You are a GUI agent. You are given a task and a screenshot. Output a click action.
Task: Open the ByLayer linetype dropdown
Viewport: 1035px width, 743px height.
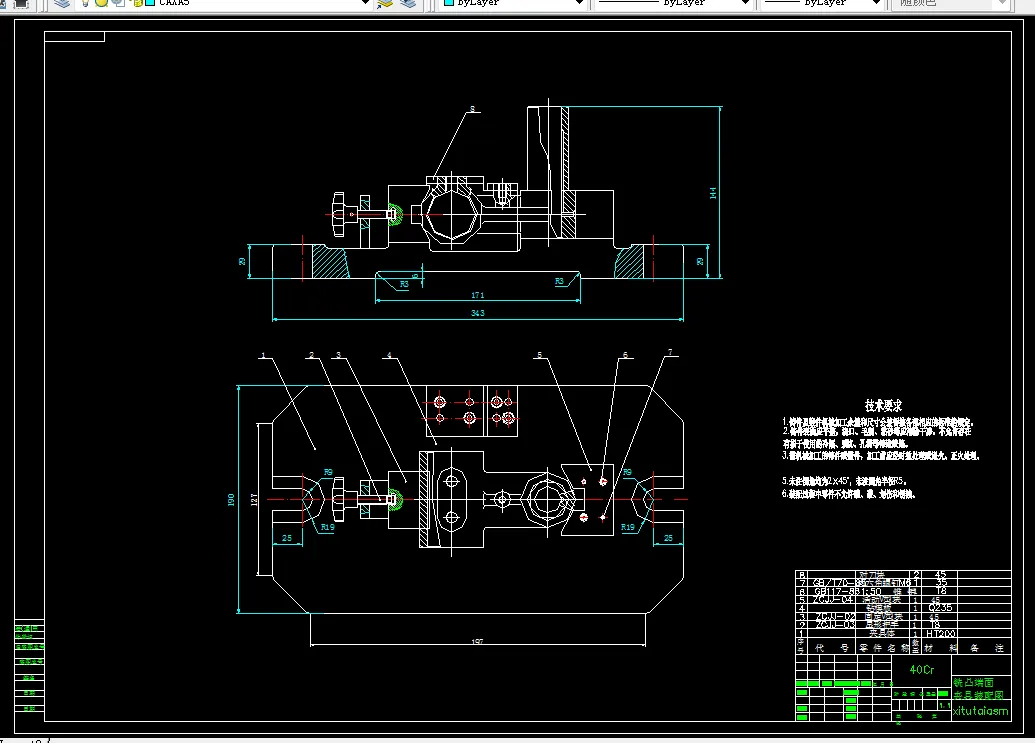[x=674, y=3]
